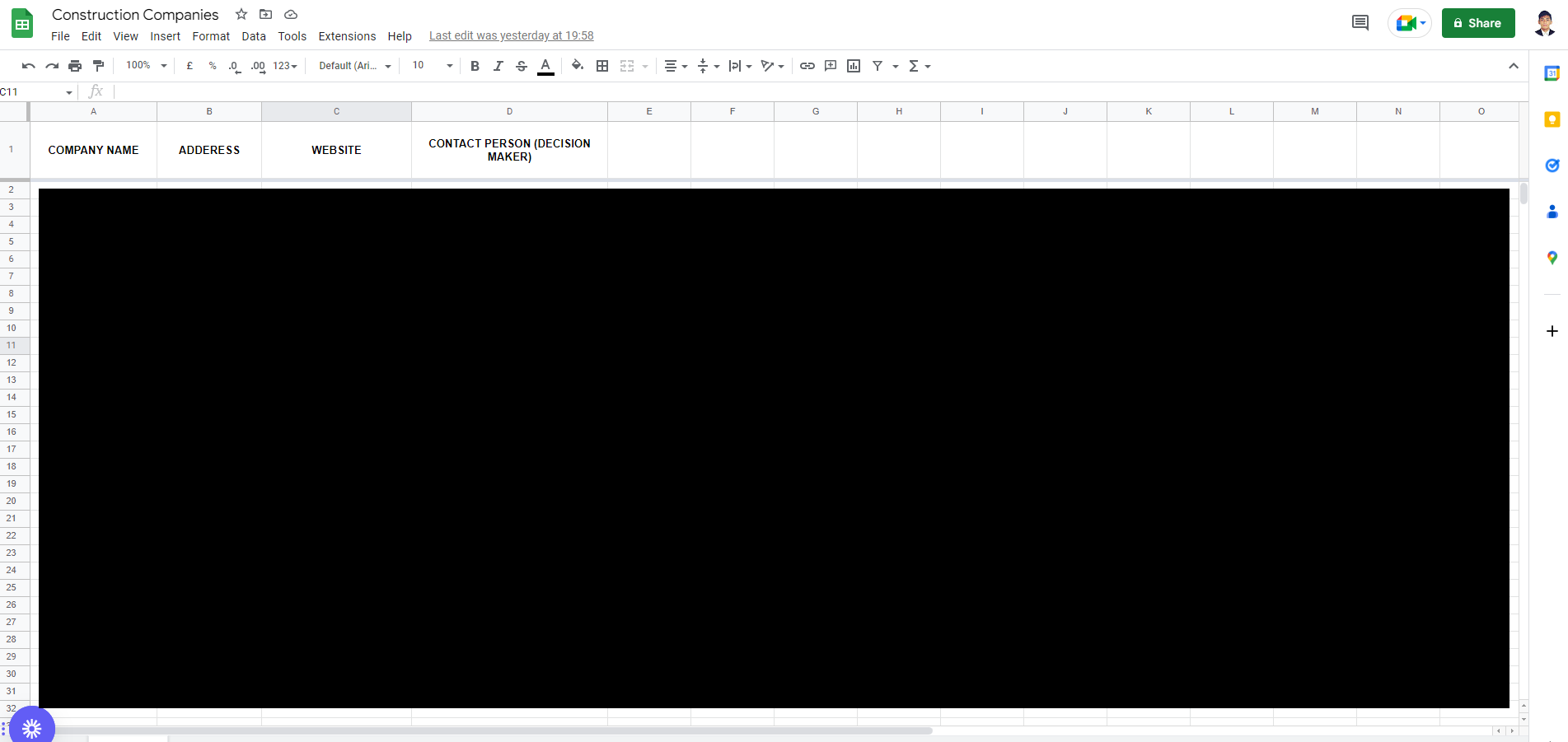Click the Merge cells icon

coord(627,66)
